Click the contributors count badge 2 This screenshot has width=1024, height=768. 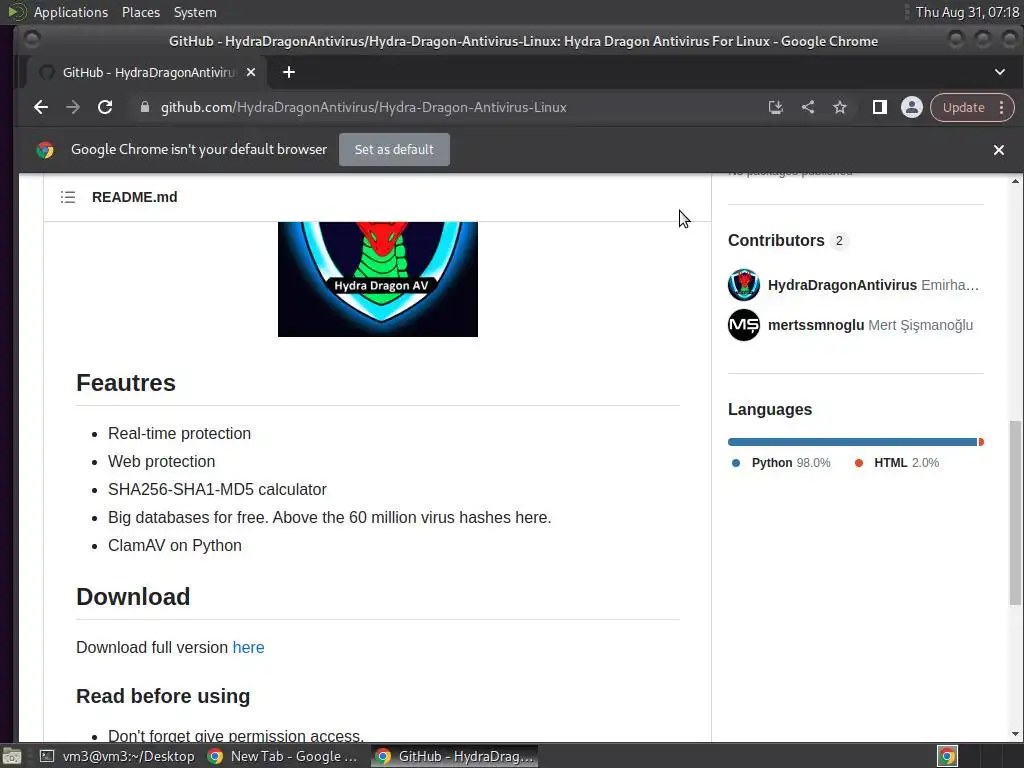[839, 241]
